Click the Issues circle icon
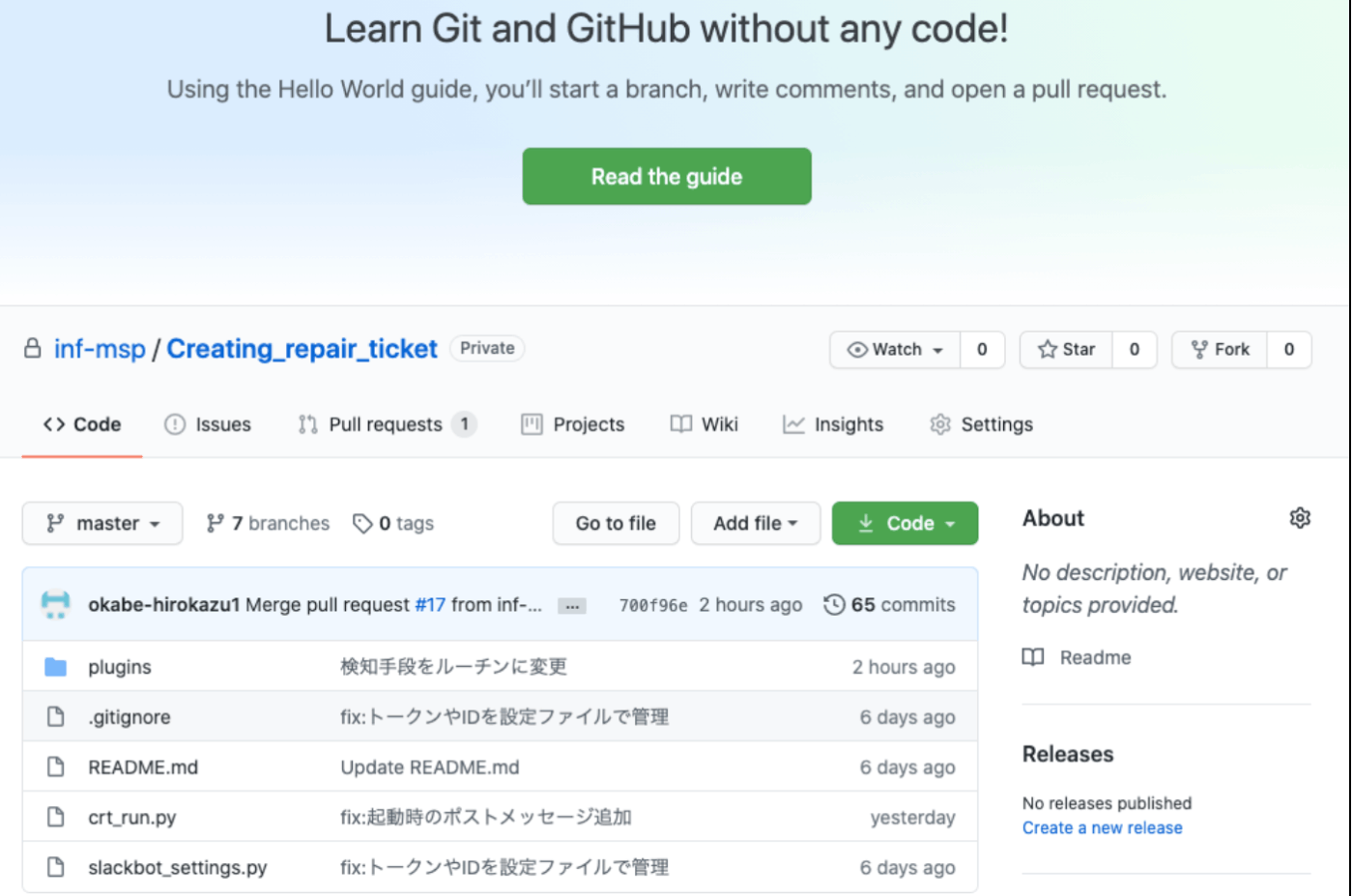 pyautogui.click(x=175, y=424)
